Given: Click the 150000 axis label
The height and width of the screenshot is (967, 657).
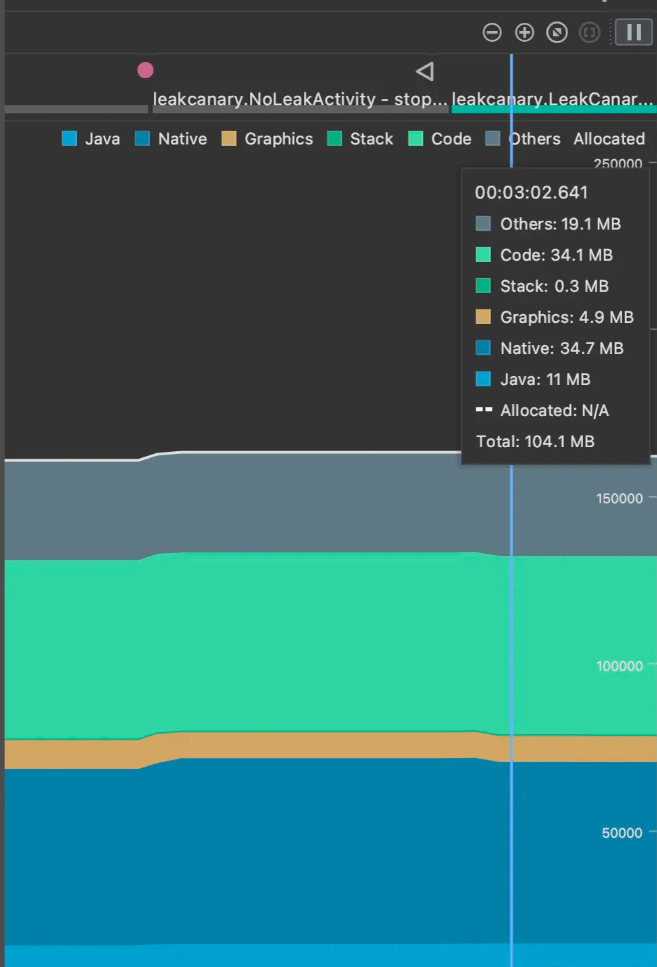Looking at the screenshot, I should point(619,498).
